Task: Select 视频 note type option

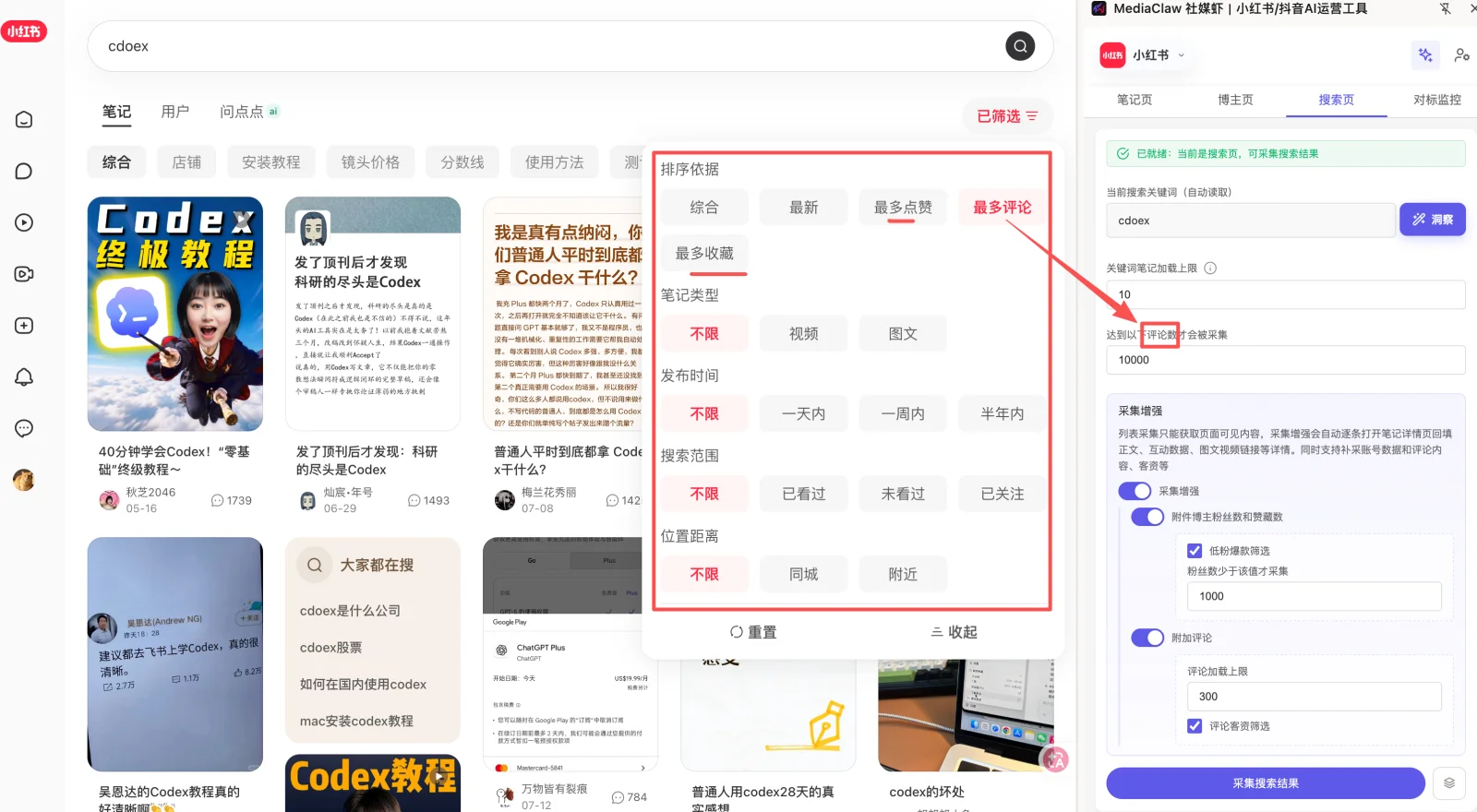Action: pos(803,334)
